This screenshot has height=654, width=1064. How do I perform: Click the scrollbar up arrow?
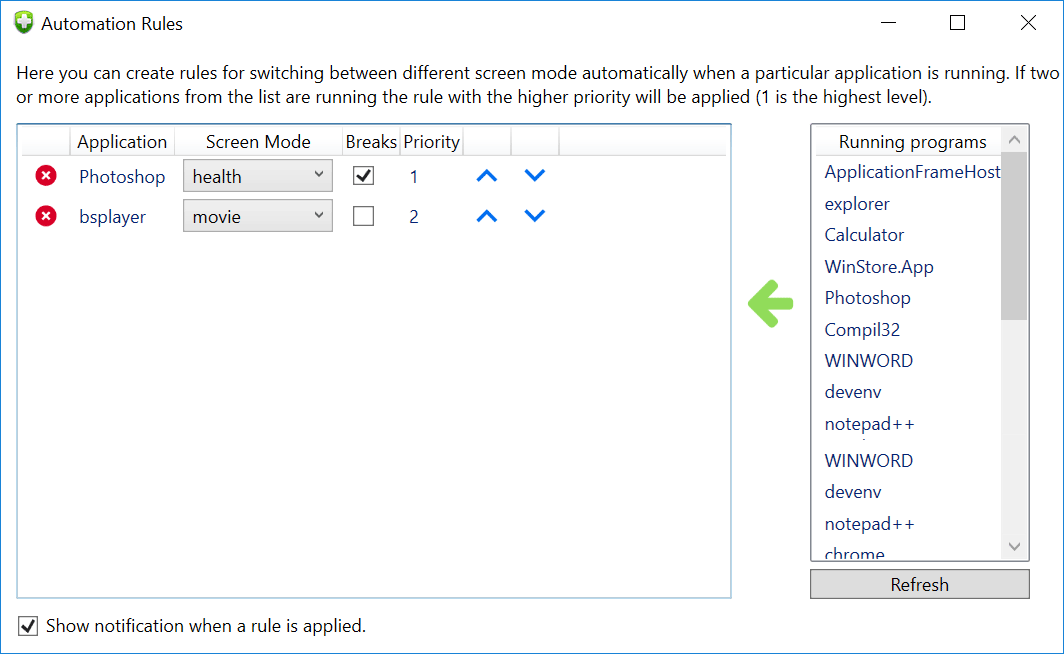click(x=1014, y=139)
